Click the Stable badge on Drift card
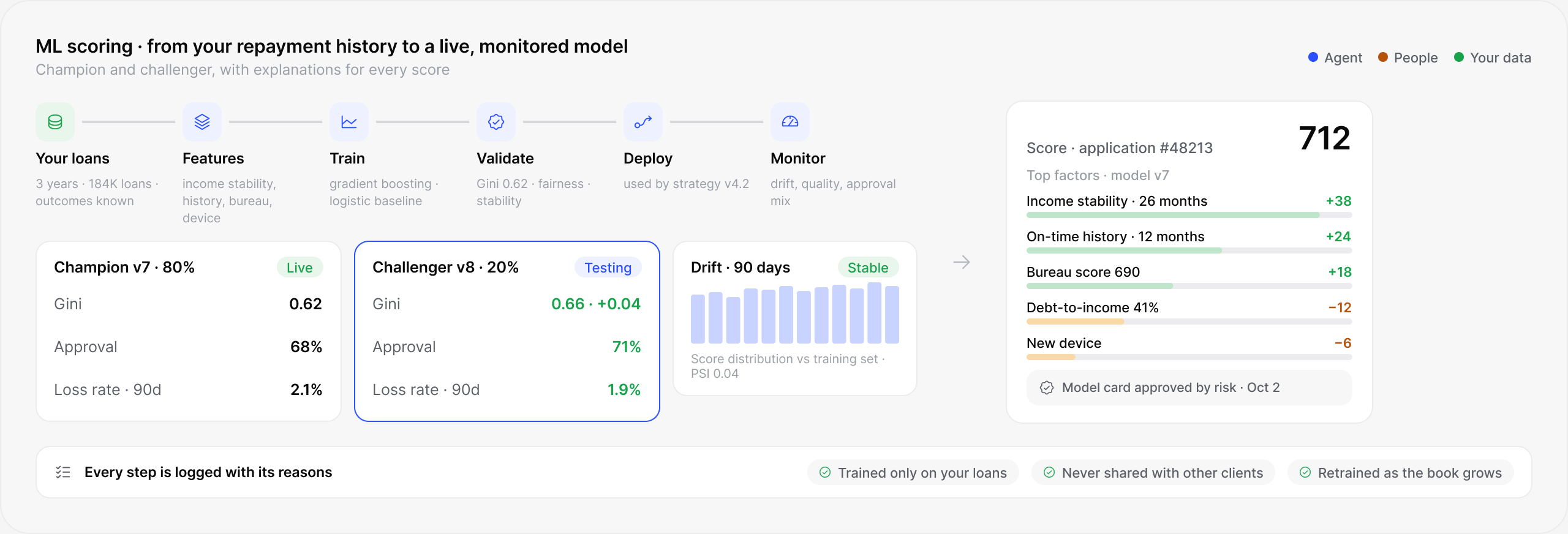1568x534 pixels. pyautogui.click(x=868, y=268)
